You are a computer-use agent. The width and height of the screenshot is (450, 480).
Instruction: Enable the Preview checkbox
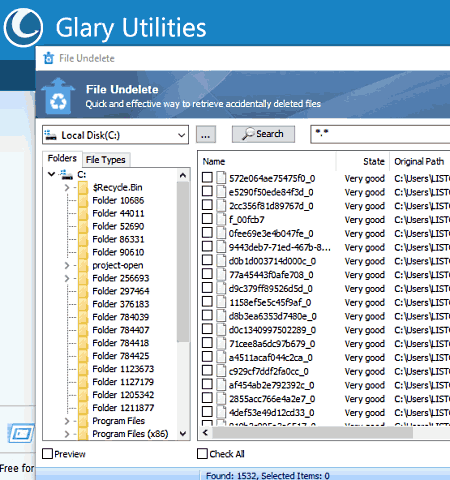click(x=47, y=454)
